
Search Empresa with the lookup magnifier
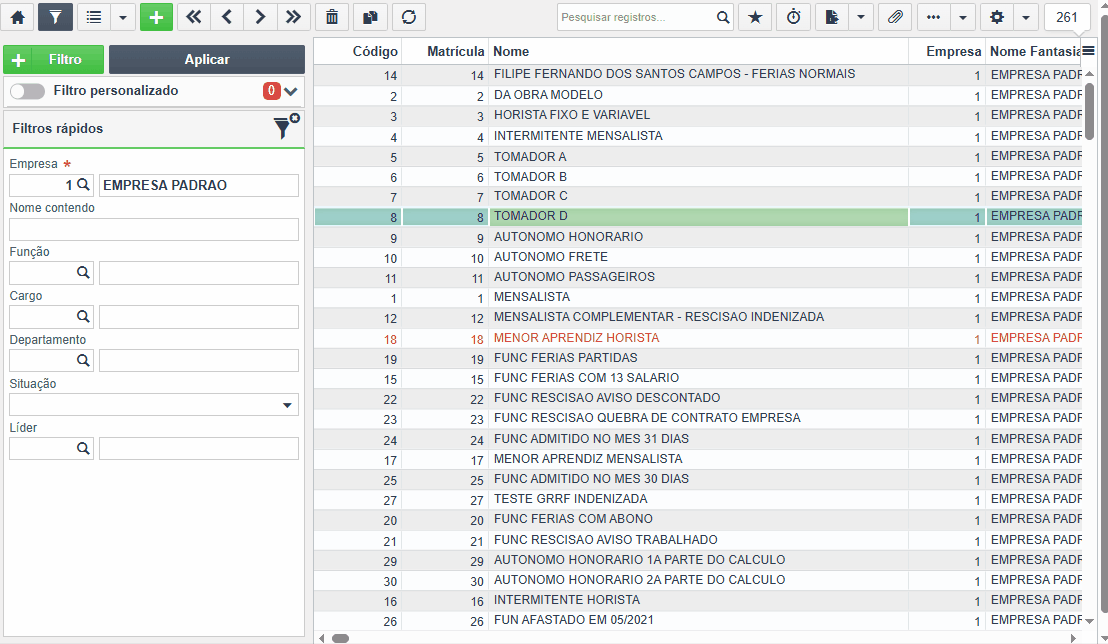point(83,185)
